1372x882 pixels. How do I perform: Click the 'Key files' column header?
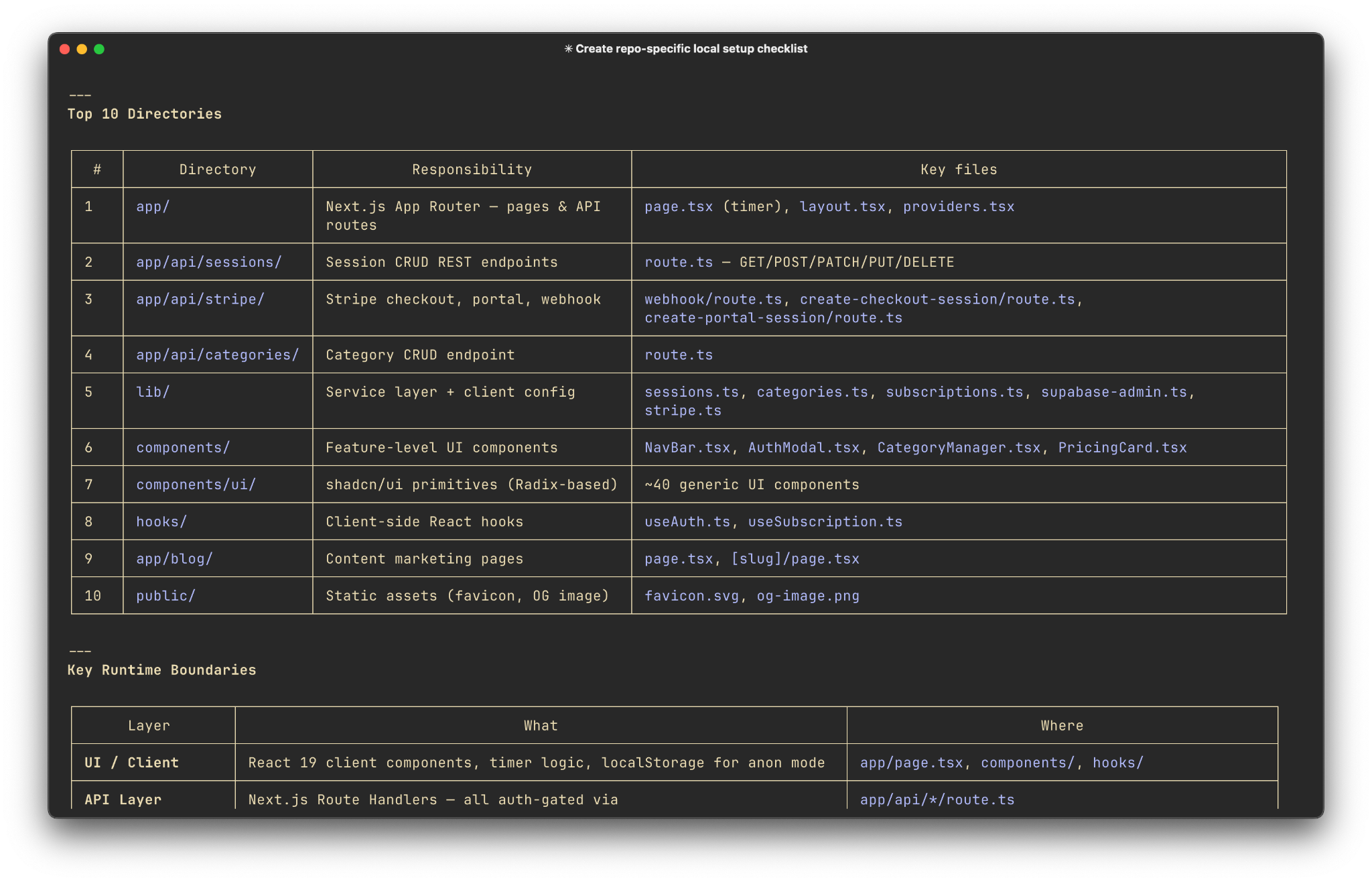pos(959,170)
